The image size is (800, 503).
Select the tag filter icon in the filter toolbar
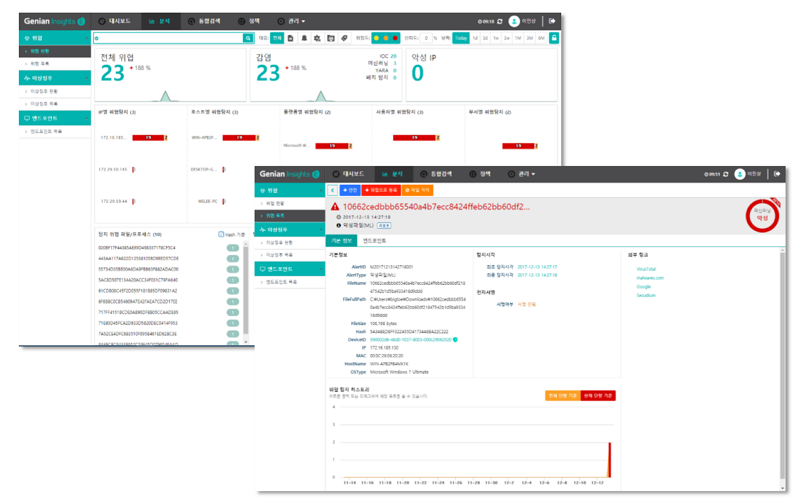click(344, 38)
